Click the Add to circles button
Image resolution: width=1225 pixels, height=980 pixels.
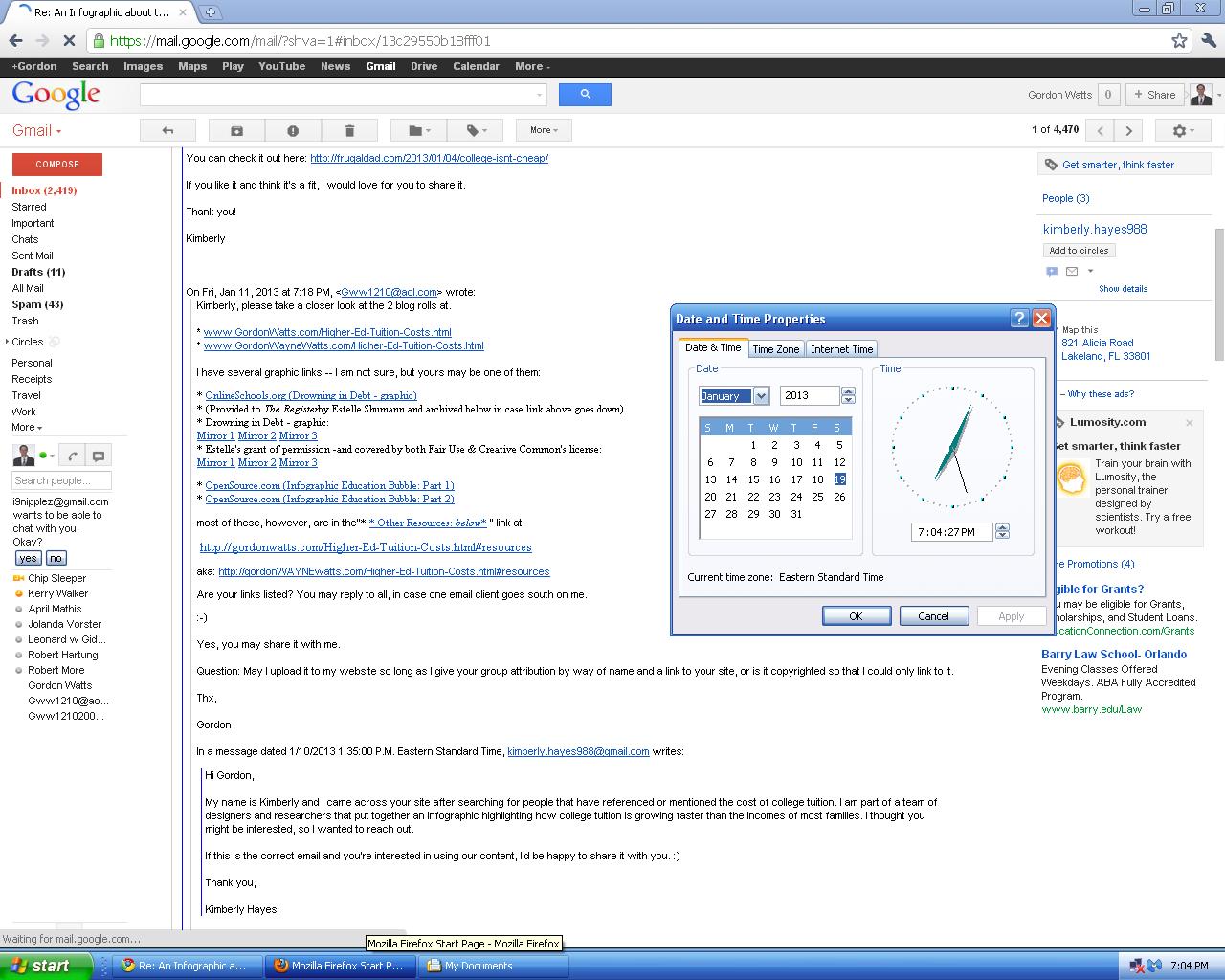1079,251
